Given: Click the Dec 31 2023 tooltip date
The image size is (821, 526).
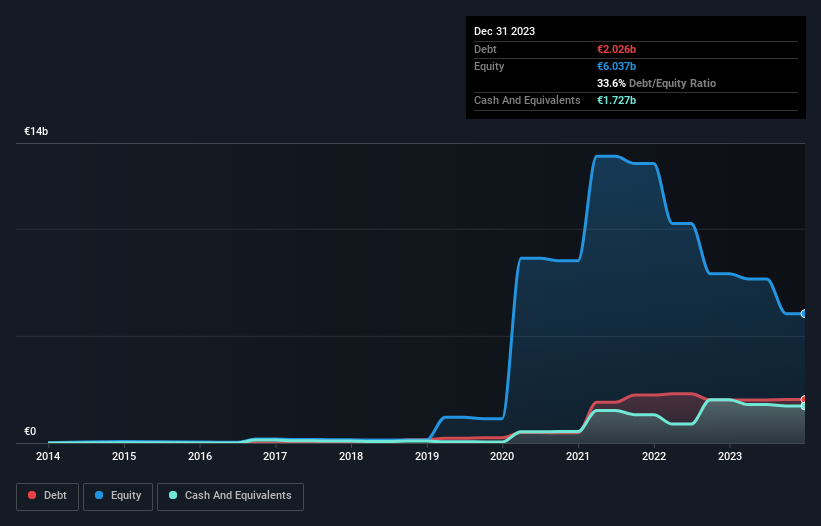Looking at the screenshot, I should click(504, 31).
